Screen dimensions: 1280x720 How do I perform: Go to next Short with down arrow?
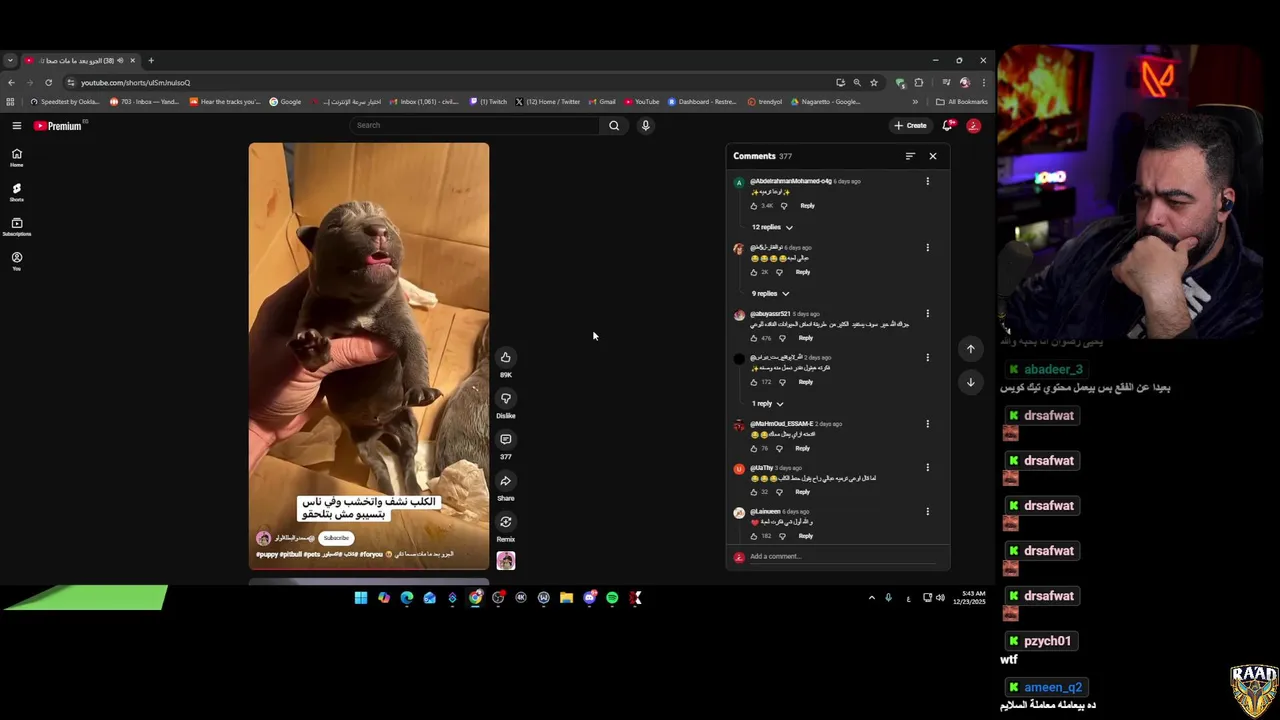click(x=970, y=382)
